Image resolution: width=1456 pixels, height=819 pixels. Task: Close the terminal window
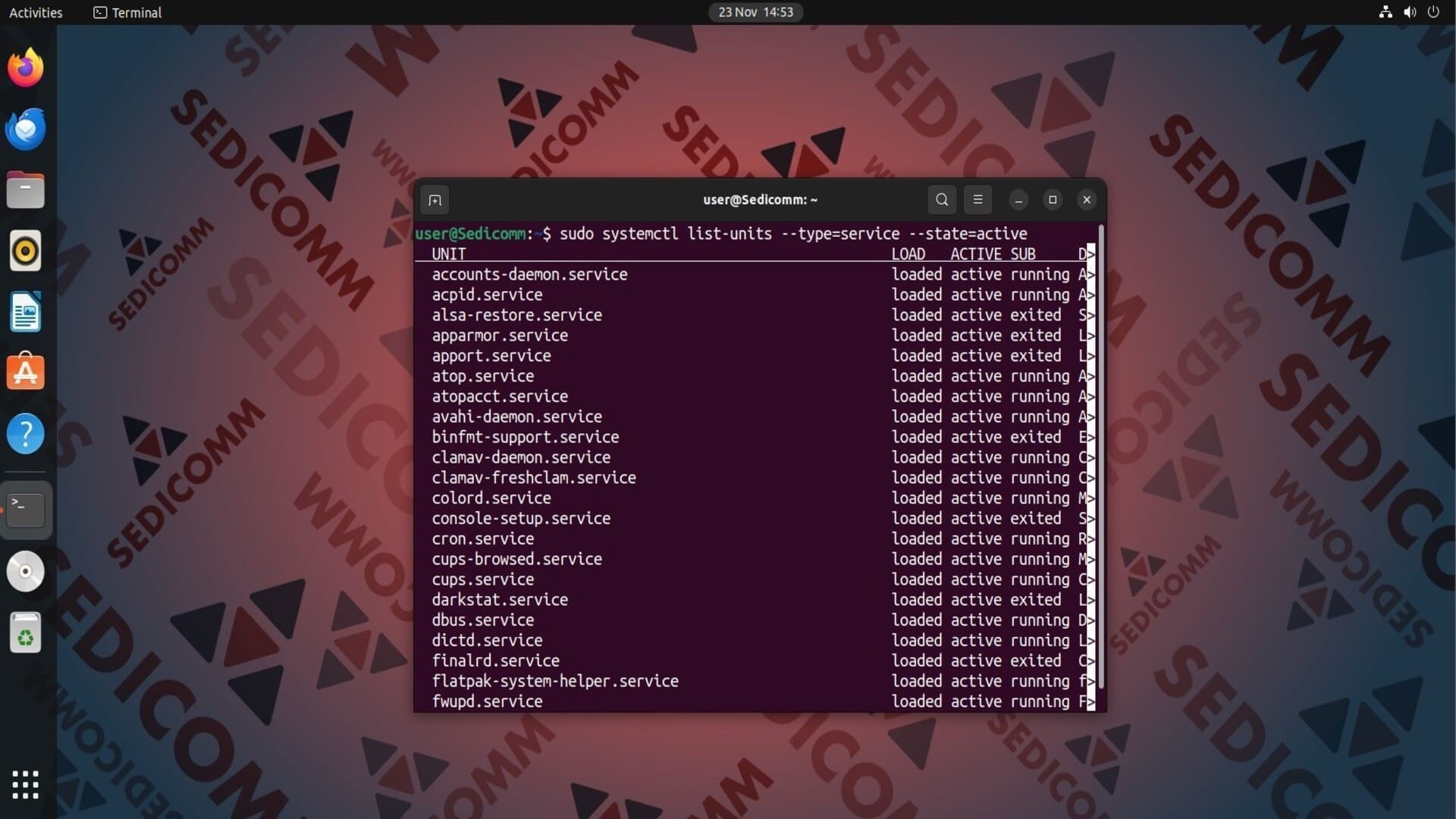pos(1087,200)
